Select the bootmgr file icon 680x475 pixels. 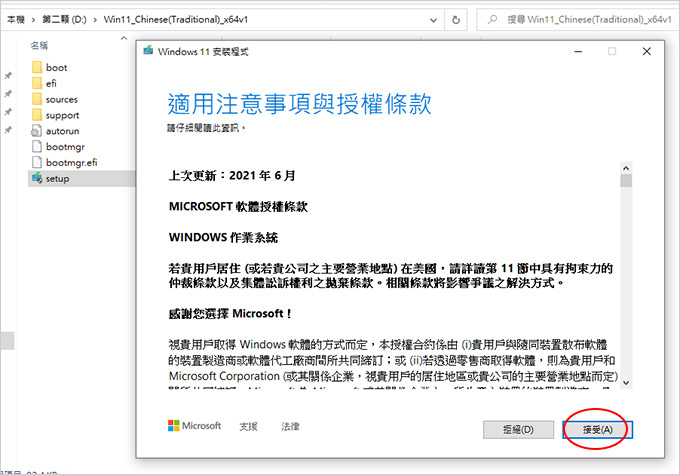tap(37, 146)
